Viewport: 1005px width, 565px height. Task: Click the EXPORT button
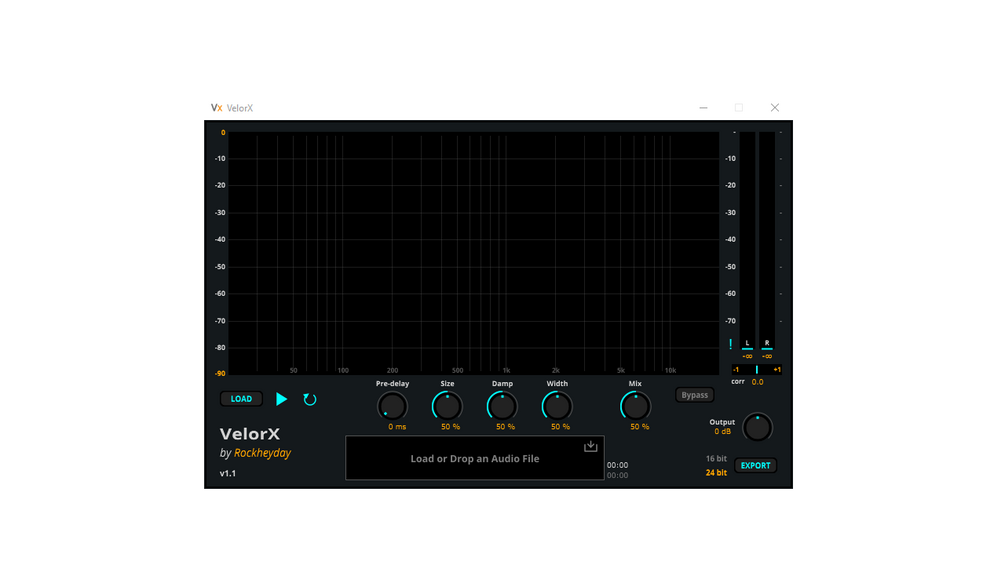(x=756, y=466)
